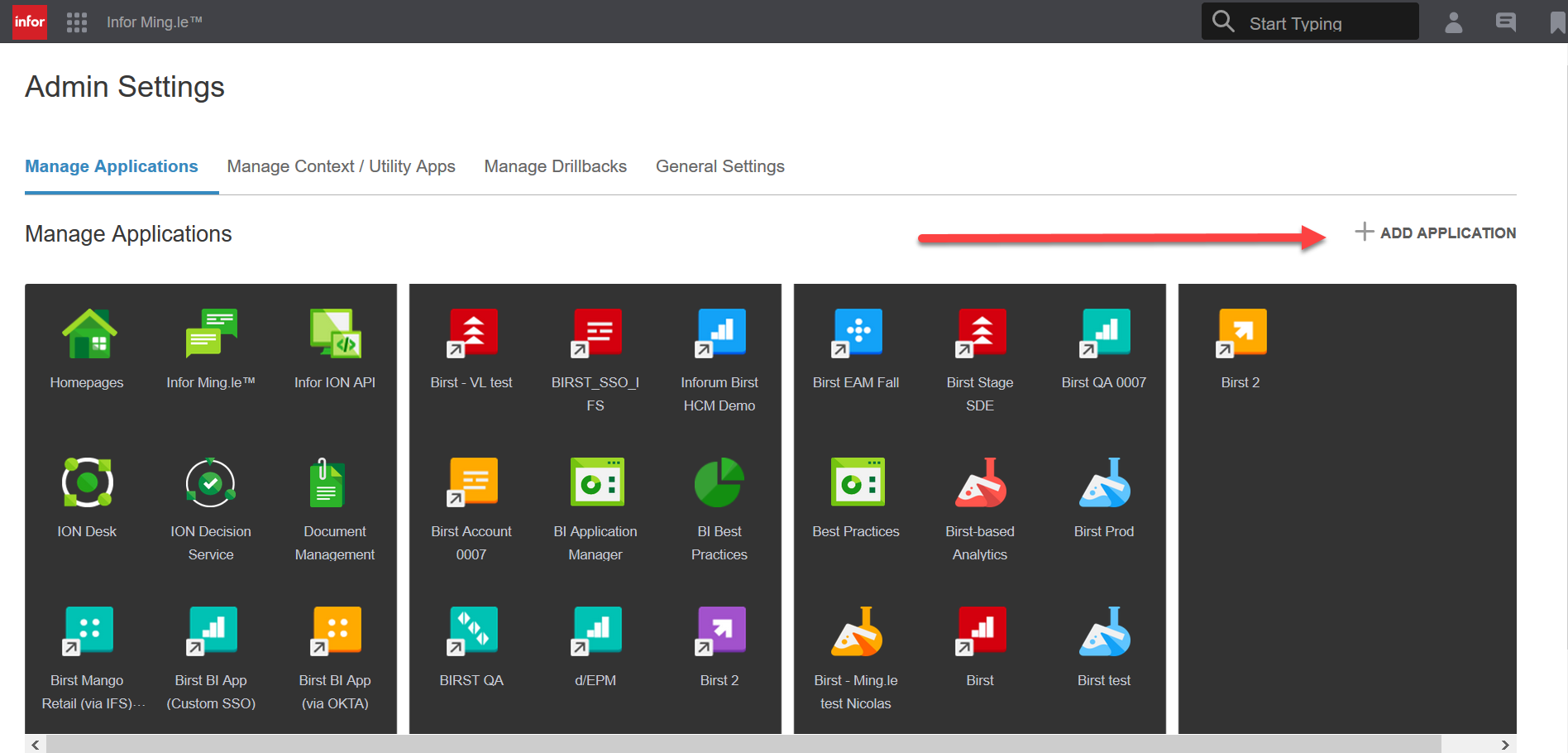Click the Infor Ming.le header title
Viewport: 1568px width, 753px height.
point(155,22)
